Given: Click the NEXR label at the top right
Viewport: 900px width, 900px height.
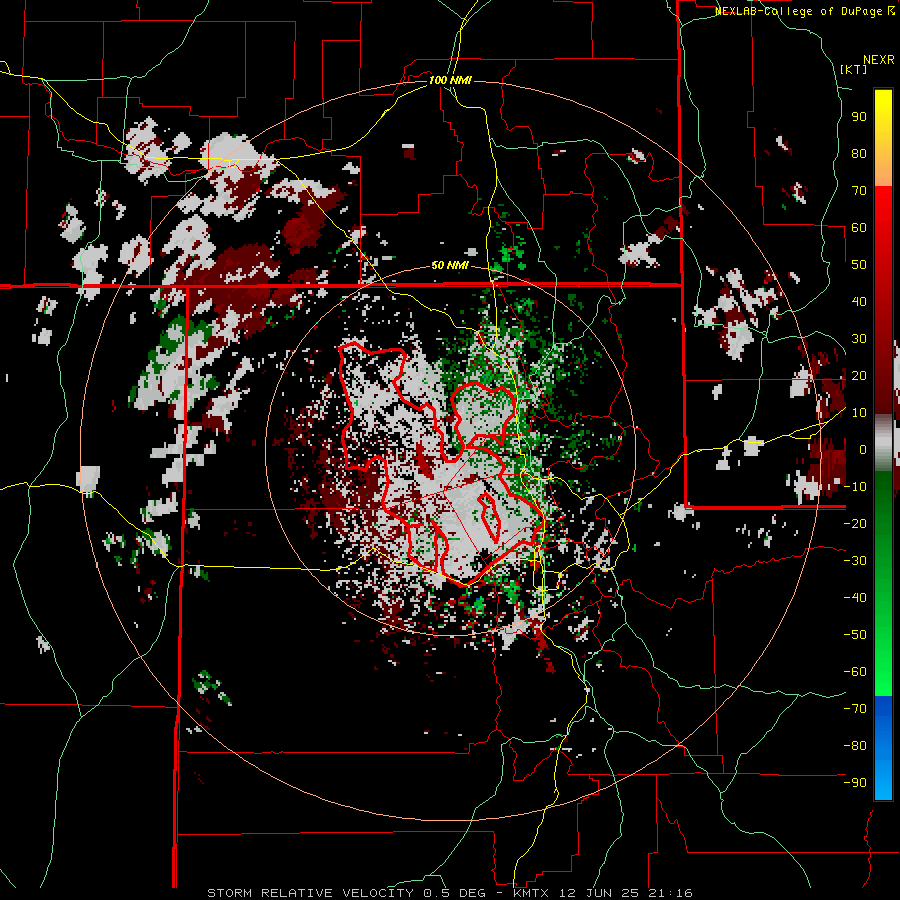Looking at the screenshot, I should coord(879,60).
